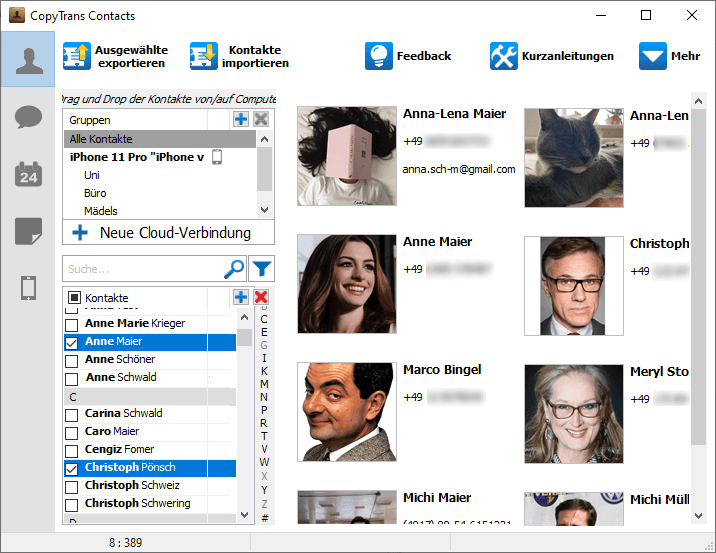Select the Mädels group
This screenshot has height=553, width=716.
pos(101,211)
